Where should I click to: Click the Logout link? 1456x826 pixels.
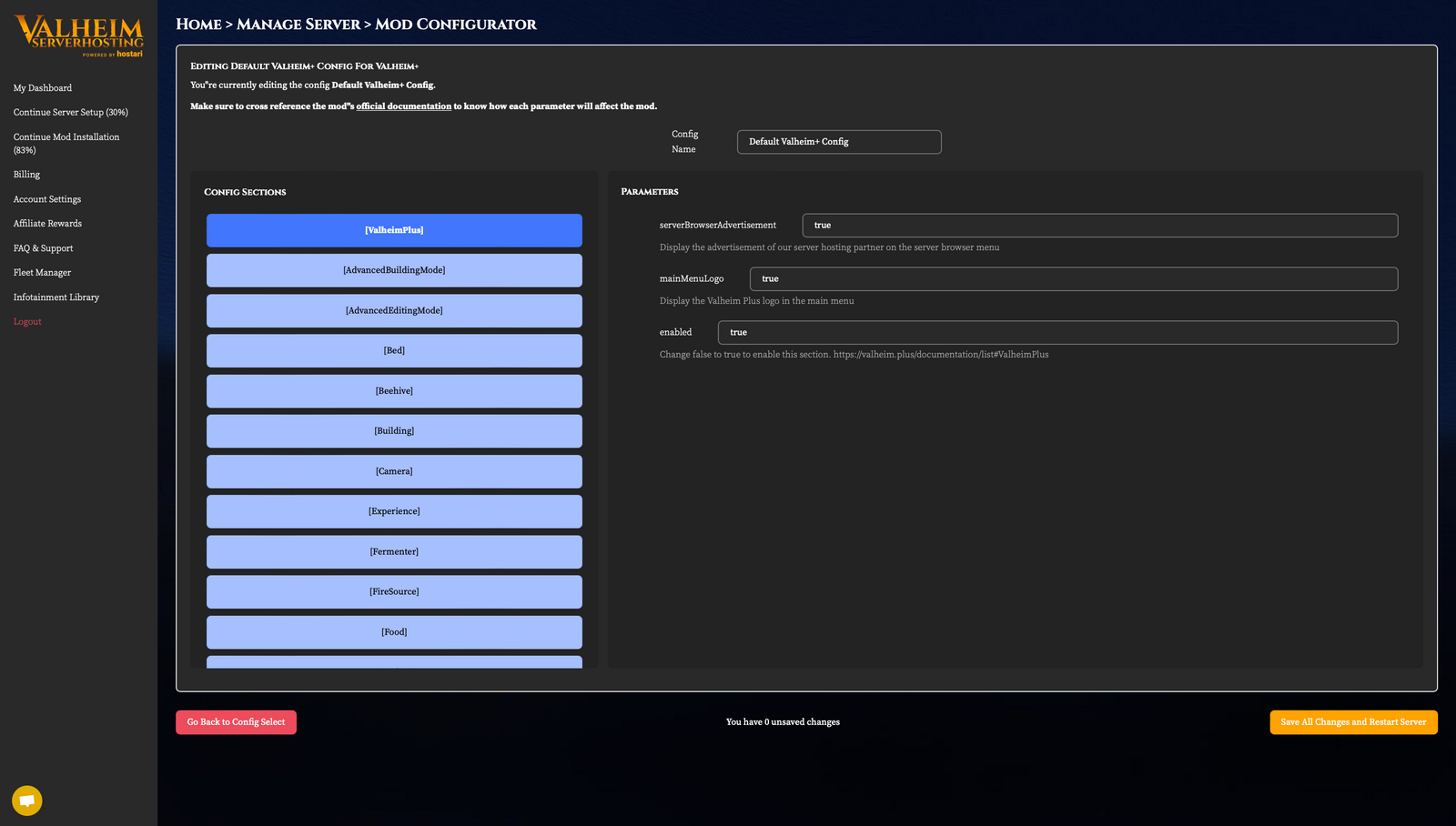pyautogui.click(x=27, y=322)
